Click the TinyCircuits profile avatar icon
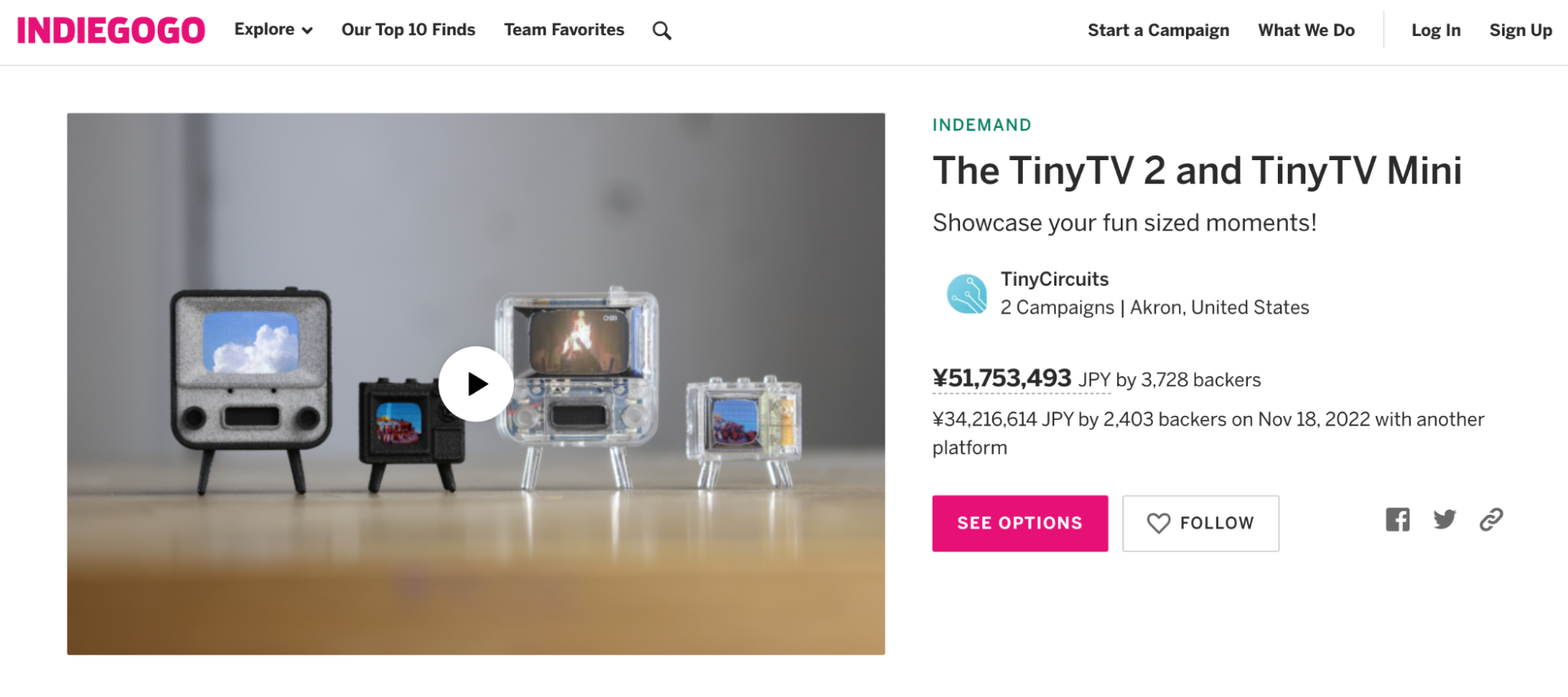The height and width of the screenshot is (697, 1568). [x=967, y=294]
